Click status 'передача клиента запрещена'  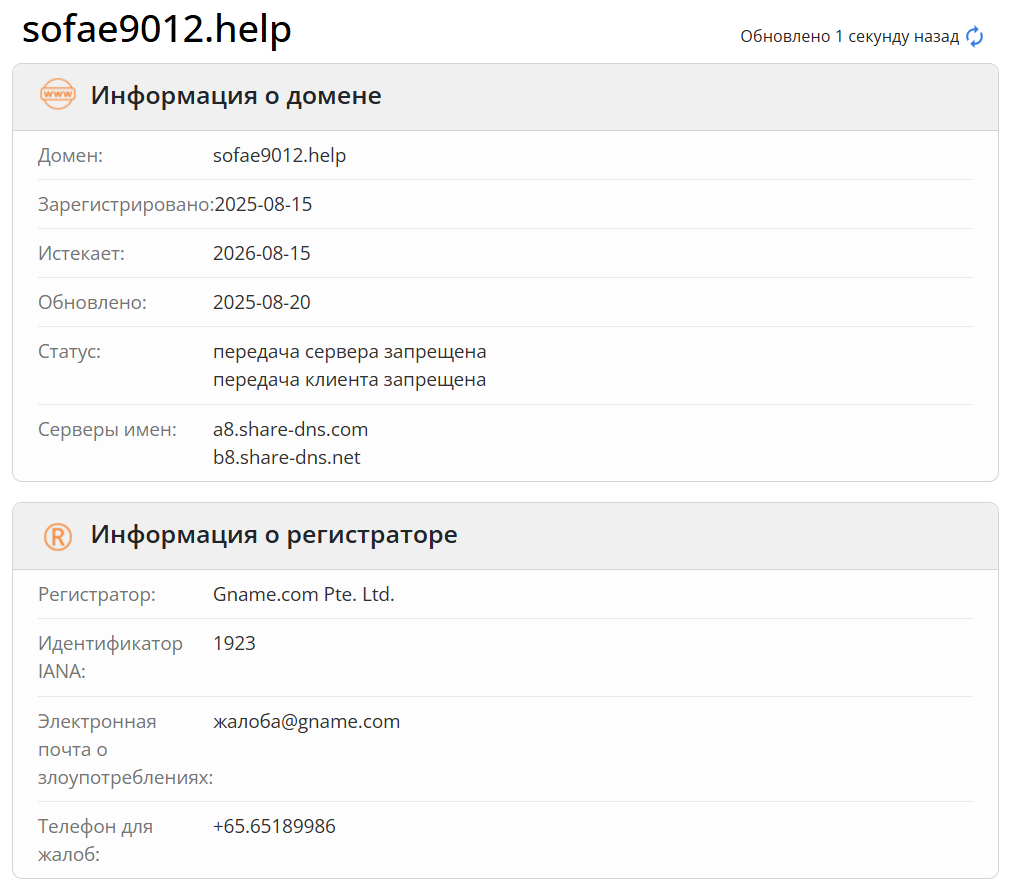click(350, 380)
